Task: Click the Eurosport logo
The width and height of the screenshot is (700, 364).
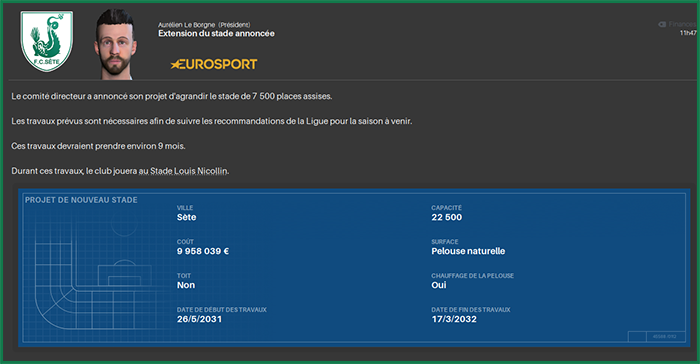Action: 214,64
